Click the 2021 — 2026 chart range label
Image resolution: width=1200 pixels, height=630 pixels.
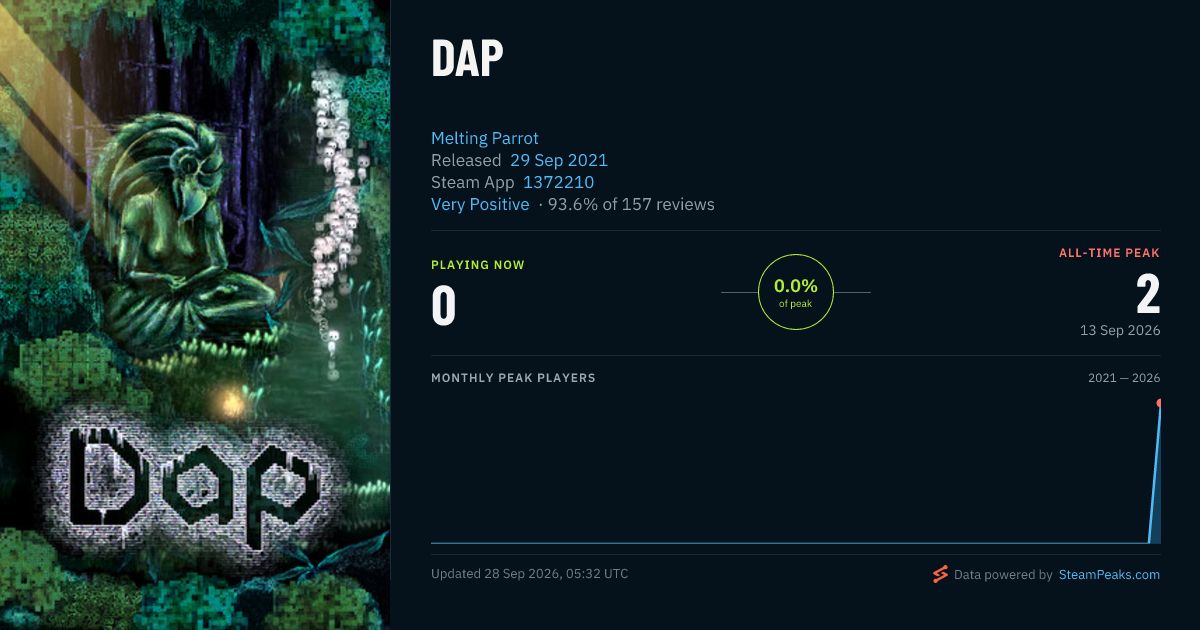click(1124, 378)
